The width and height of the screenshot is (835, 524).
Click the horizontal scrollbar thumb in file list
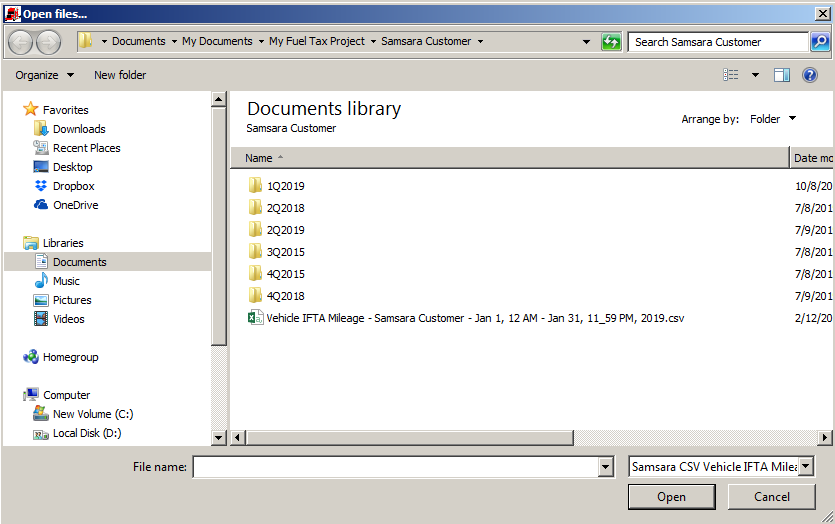(x=409, y=438)
